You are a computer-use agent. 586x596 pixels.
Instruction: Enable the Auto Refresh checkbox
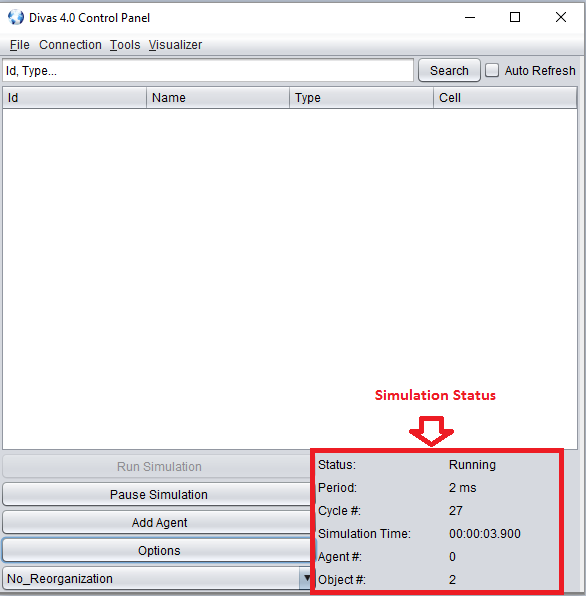[492, 70]
